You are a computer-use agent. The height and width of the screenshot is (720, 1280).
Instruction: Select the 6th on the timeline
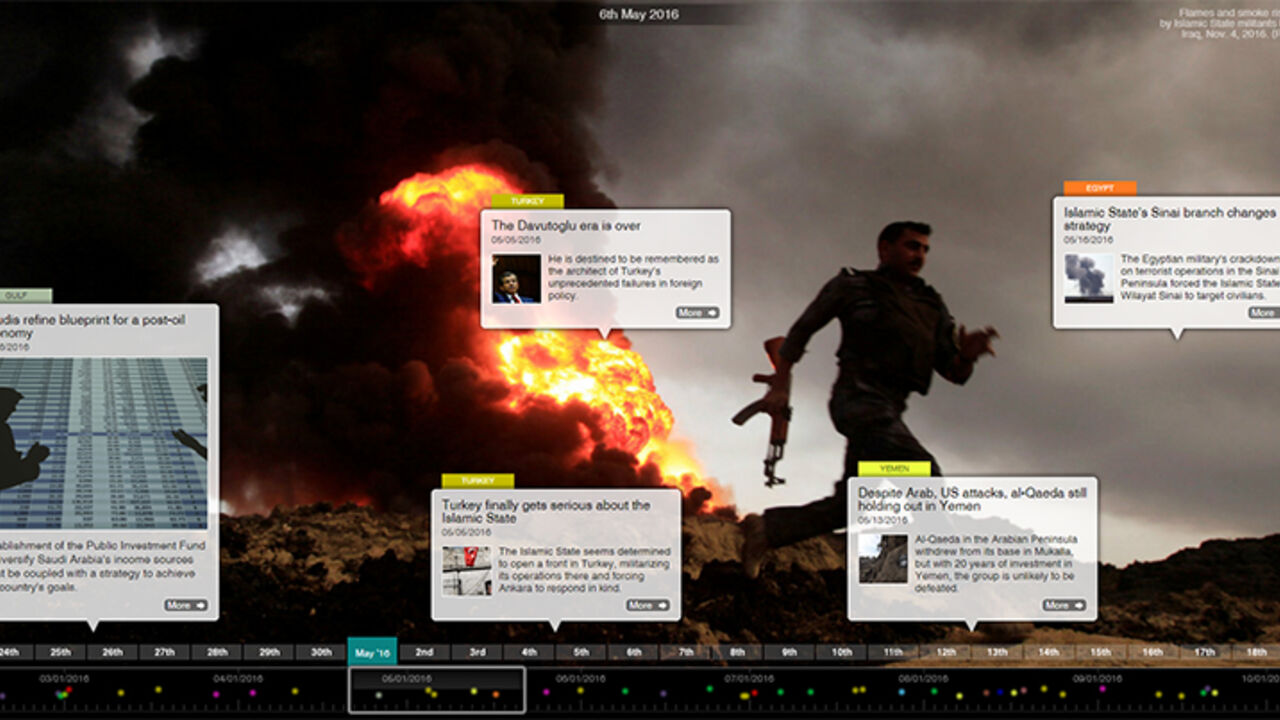(x=633, y=652)
